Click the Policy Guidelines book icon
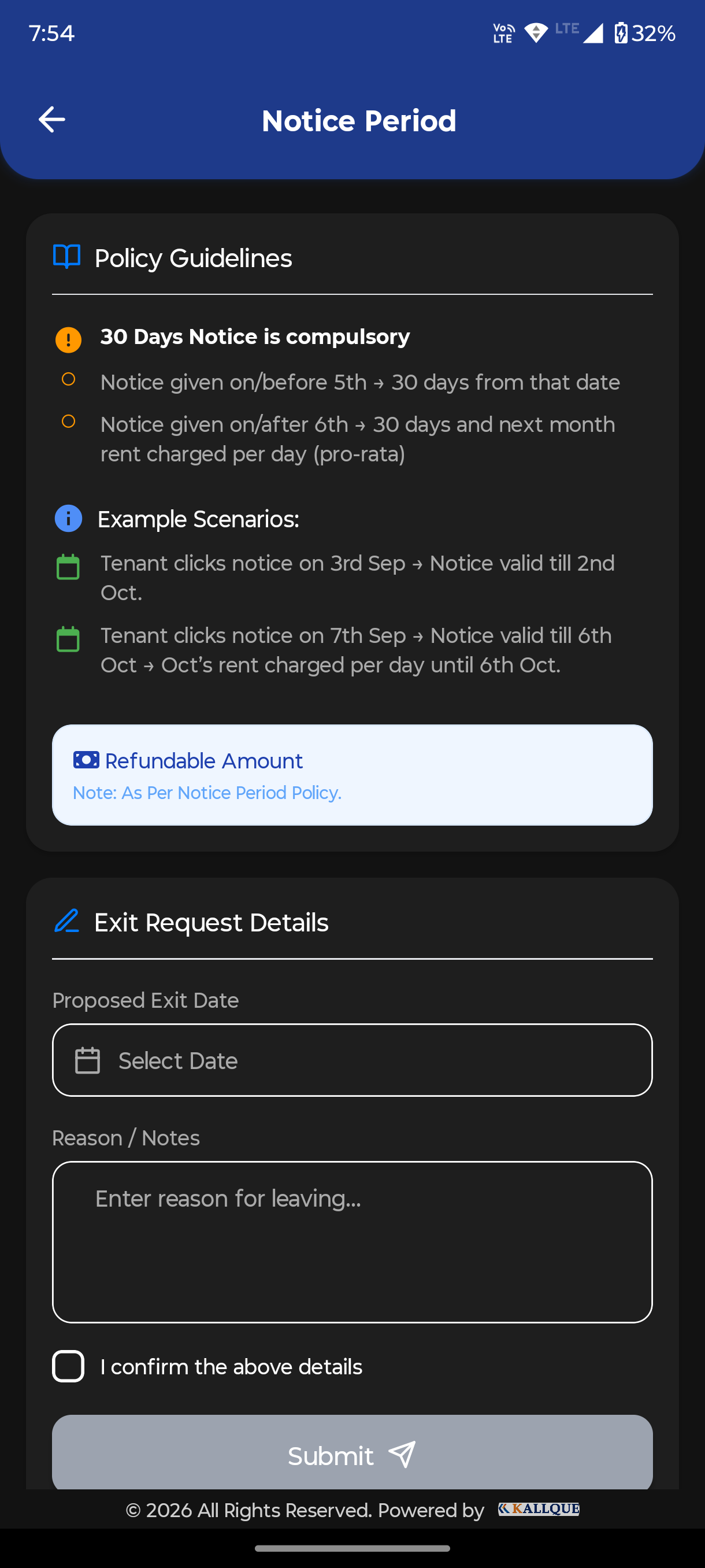This screenshot has height=1568, width=705. click(67, 257)
